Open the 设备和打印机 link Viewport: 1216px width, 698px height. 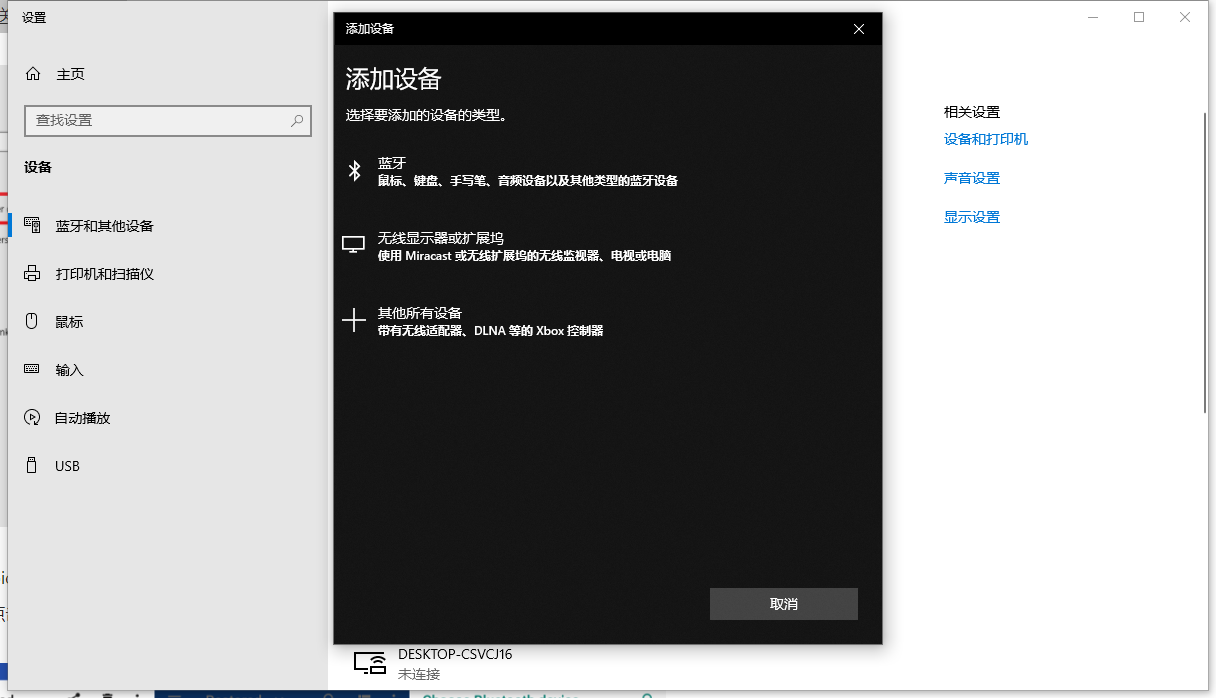pos(987,139)
